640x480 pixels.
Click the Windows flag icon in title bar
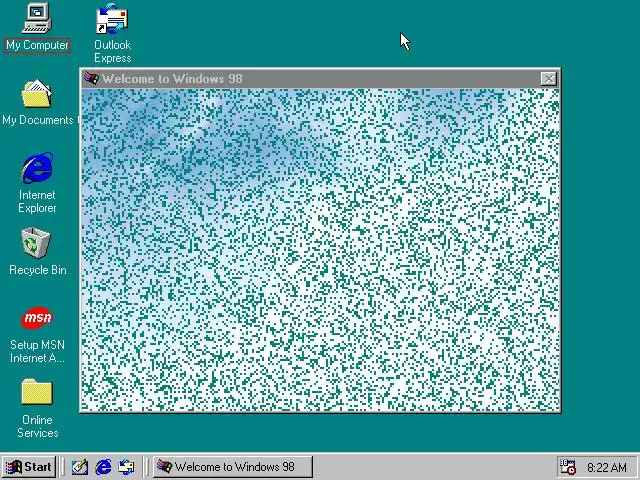tap(91, 78)
